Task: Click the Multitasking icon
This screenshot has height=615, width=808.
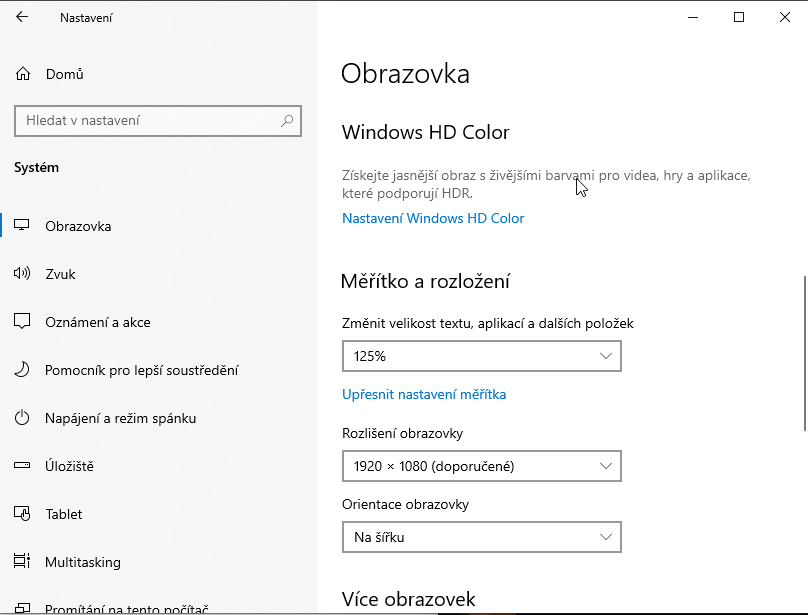Action: (x=22, y=562)
